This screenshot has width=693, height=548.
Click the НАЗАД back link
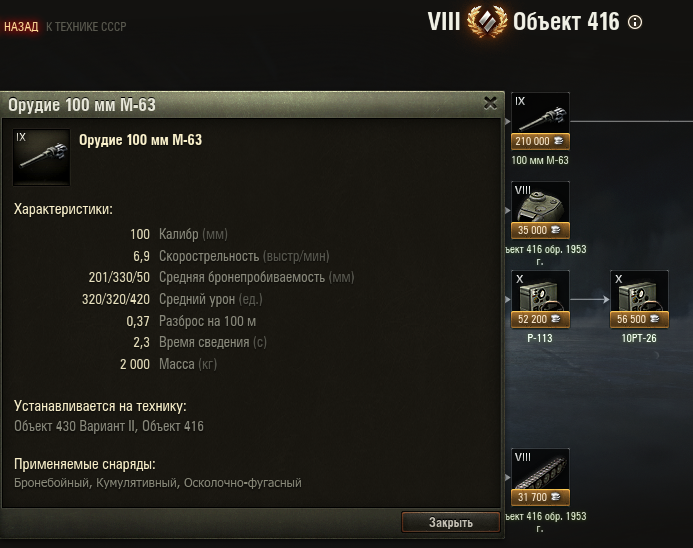click(x=21, y=27)
